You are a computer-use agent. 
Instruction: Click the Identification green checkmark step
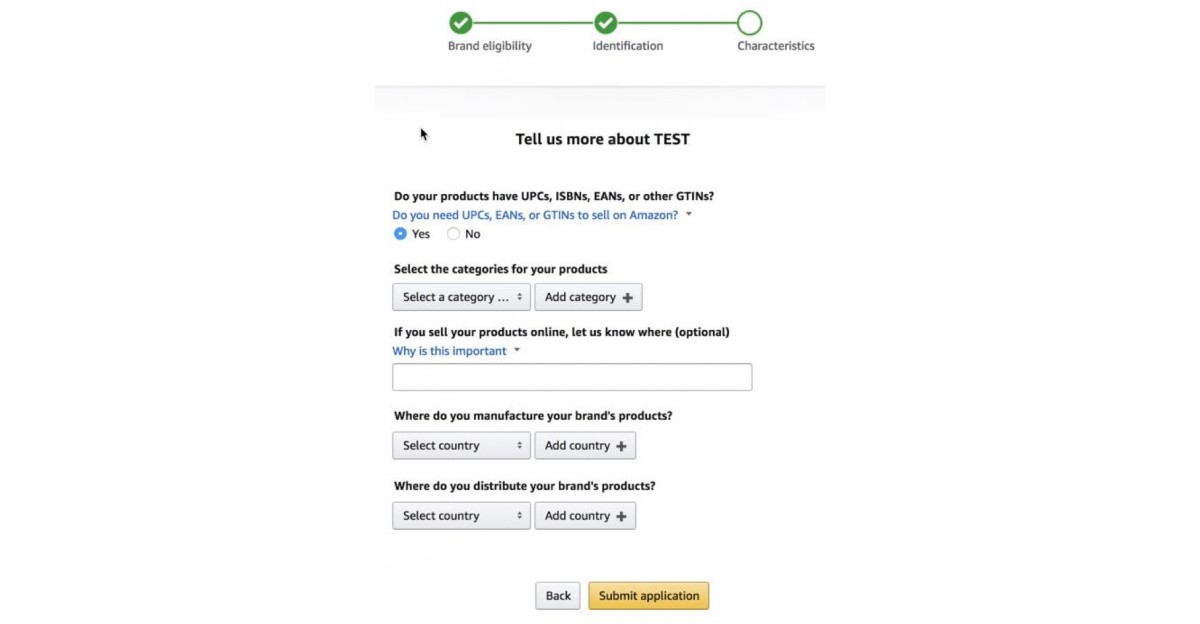[605, 22]
